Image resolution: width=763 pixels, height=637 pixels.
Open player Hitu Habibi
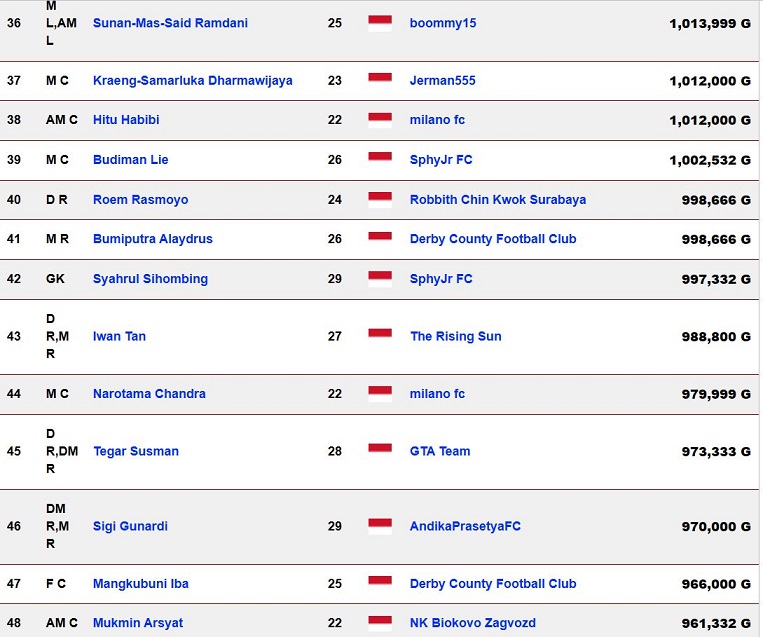point(126,120)
